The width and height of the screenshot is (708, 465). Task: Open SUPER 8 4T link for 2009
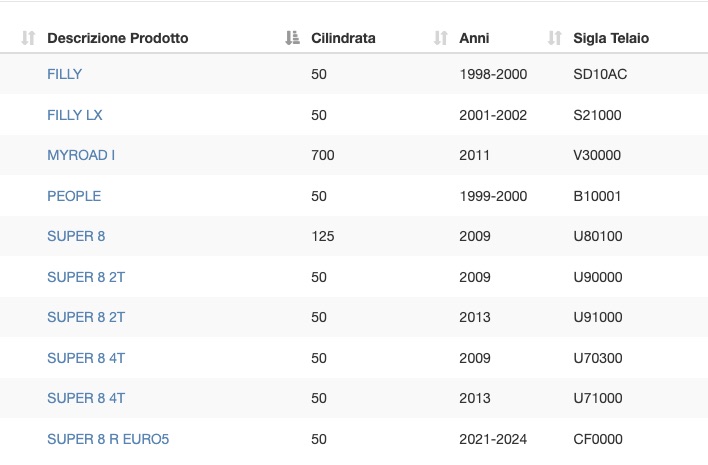(86, 358)
